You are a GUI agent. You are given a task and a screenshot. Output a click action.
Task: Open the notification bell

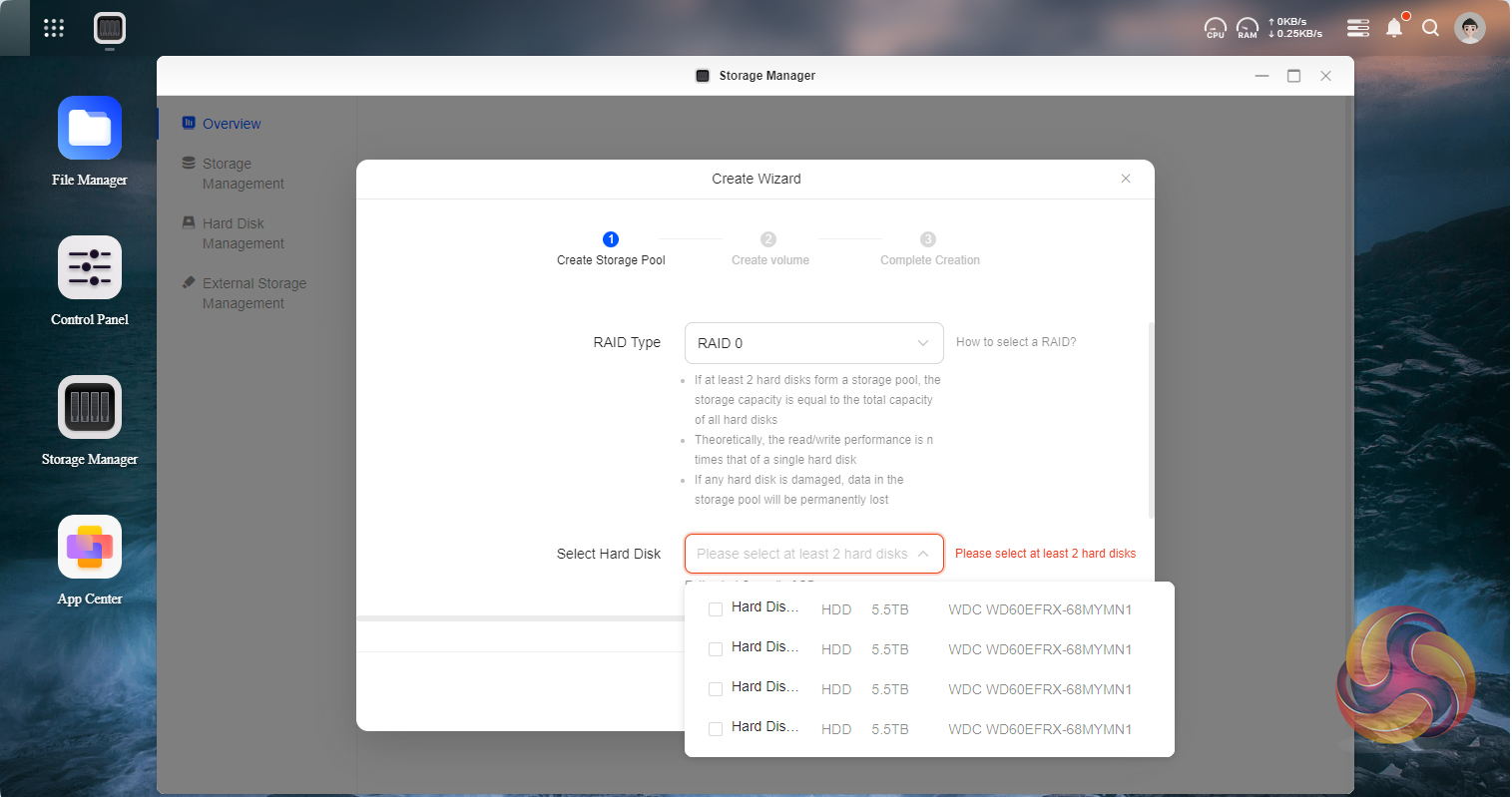point(1395,27)
